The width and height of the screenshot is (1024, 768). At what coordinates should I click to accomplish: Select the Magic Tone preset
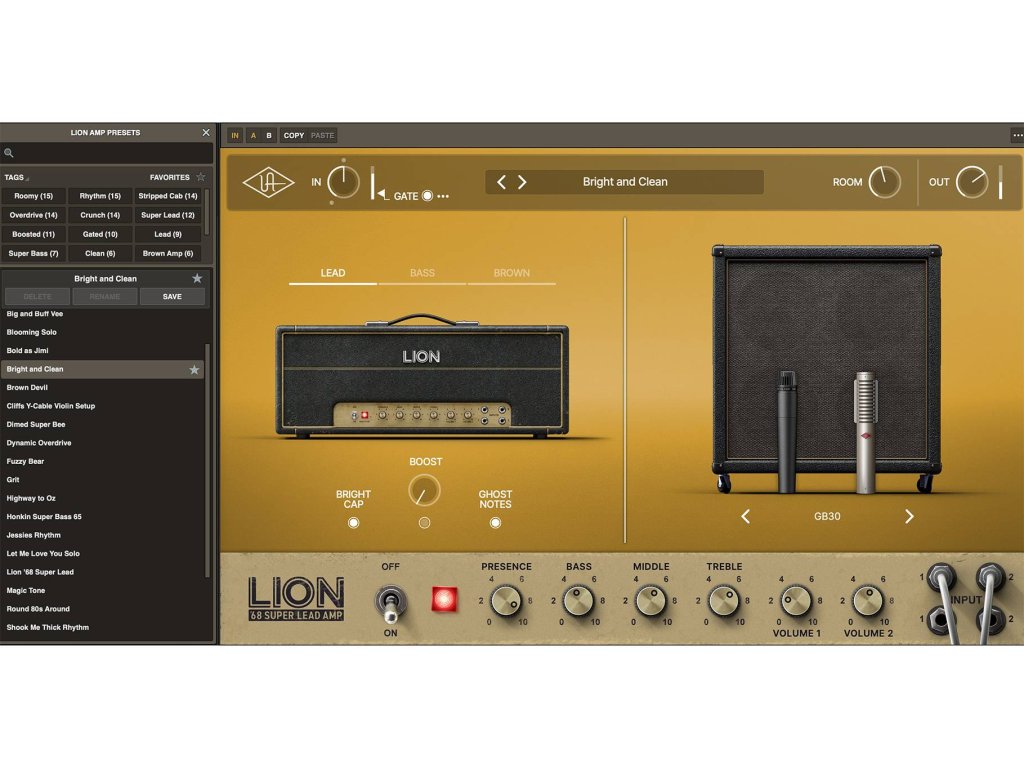[103, 590]
